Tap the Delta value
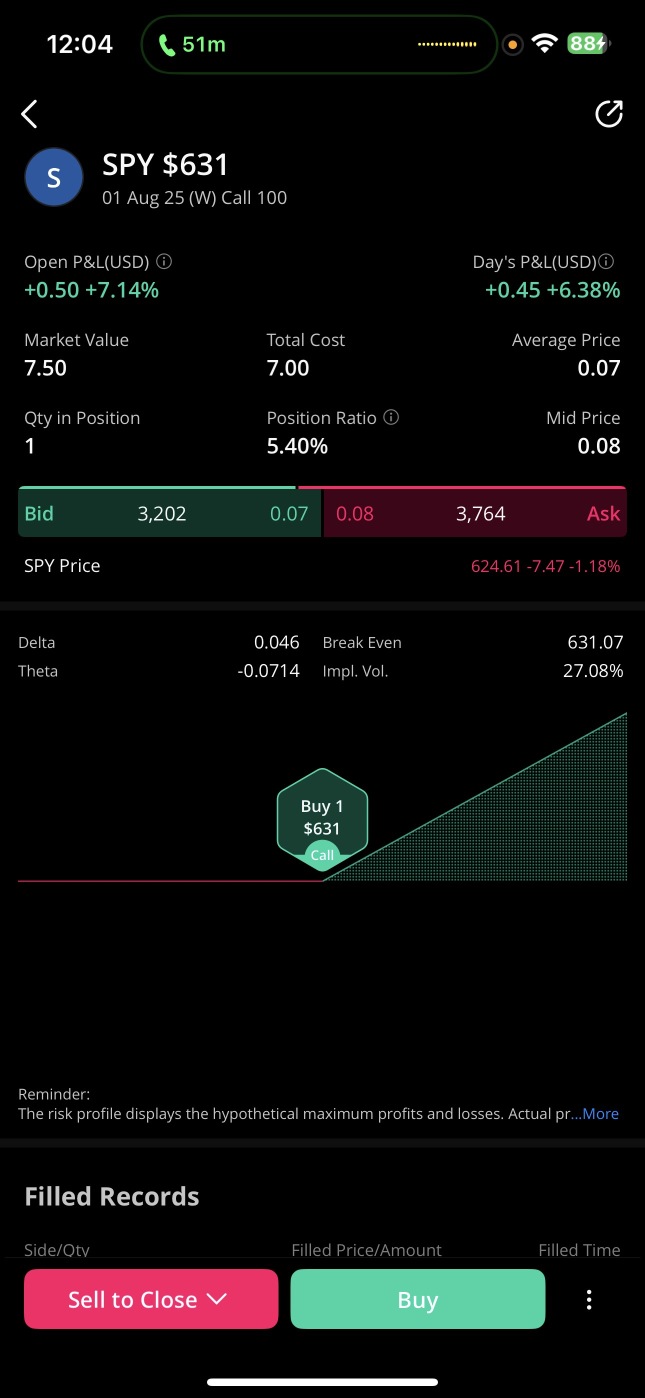The image size is (645, 1398). click(x=277, y=642)
